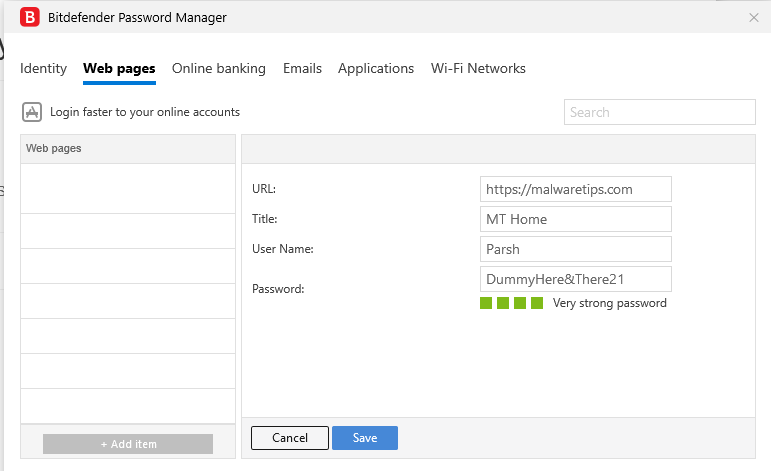Show the Wi-Fi Networks tab
This screenshot has width=771, height=471.
coord(478,69)
